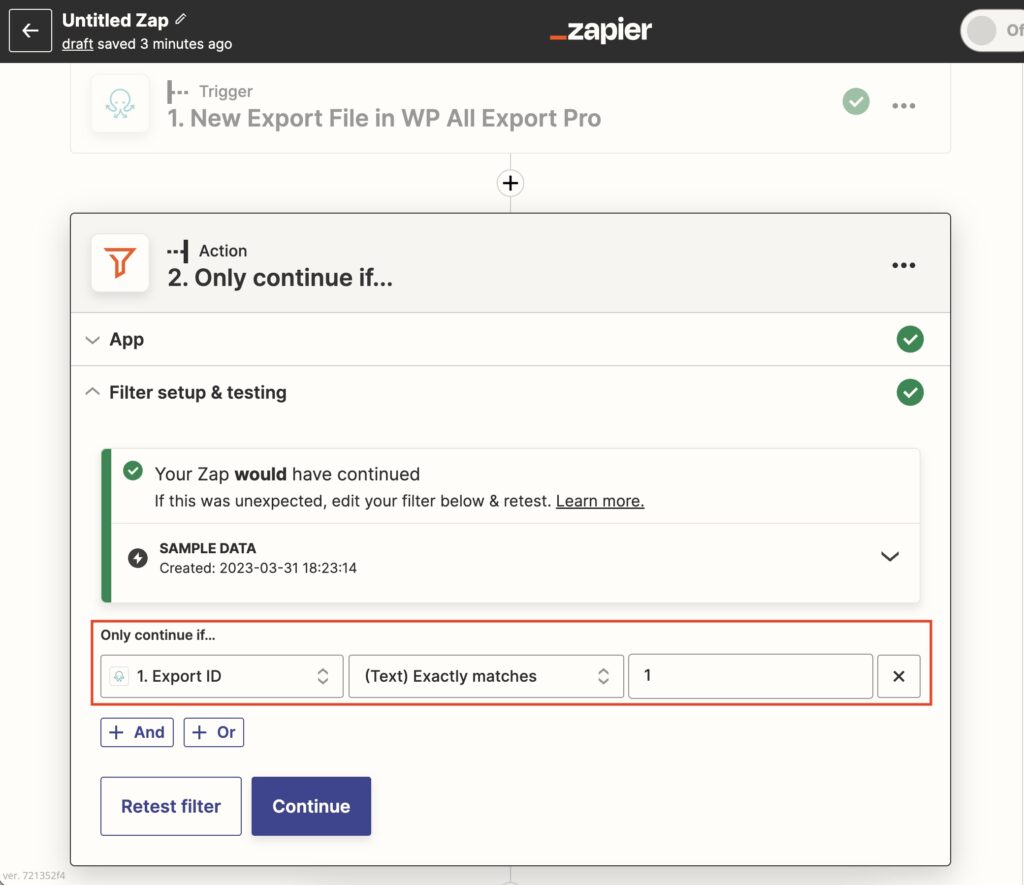Screen dimensions: 1024x885
Task: Open the filter step's three-dot options menu
Action: [x=904, y=264]
